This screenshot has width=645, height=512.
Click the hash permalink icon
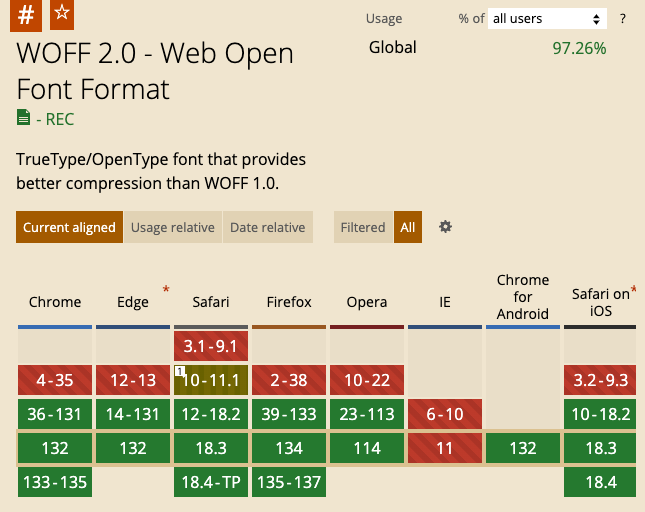[26, 15]
